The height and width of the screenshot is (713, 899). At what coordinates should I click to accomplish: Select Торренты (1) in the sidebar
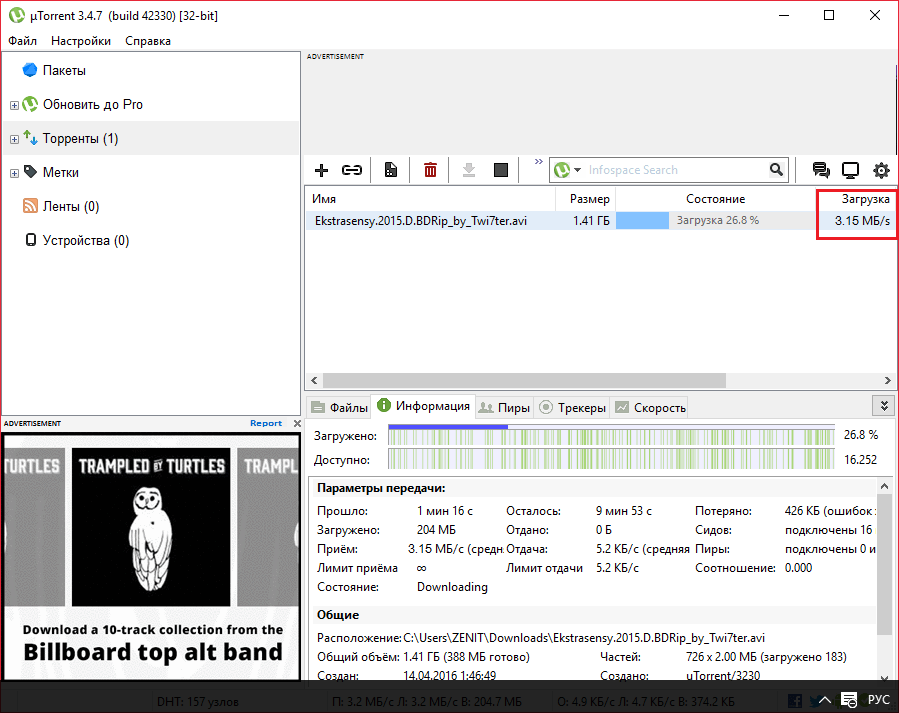80,139
